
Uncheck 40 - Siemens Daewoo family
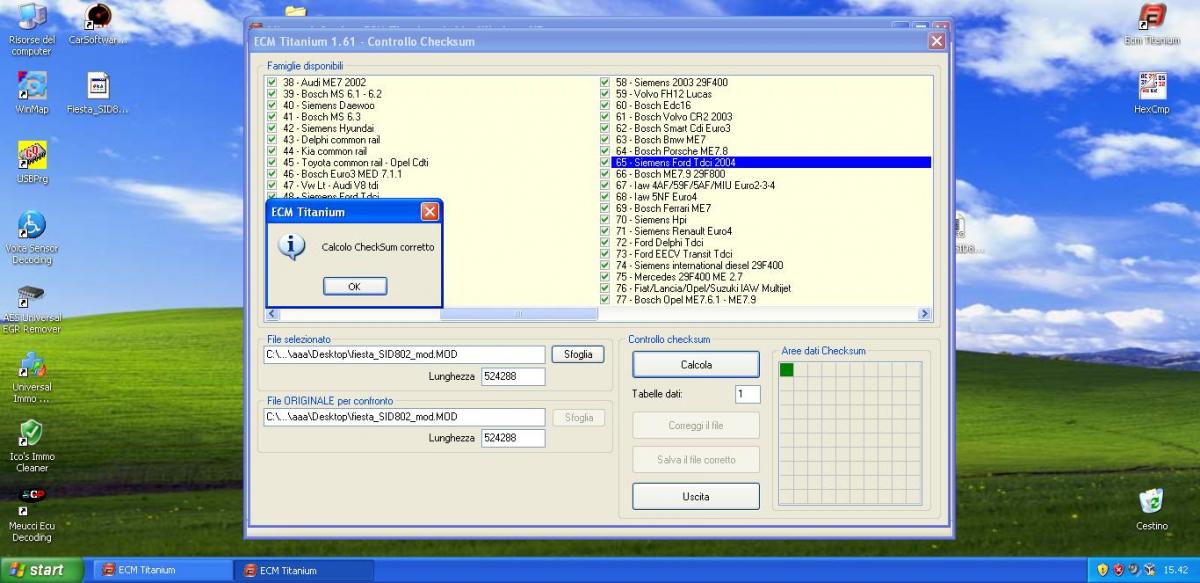click(x=272, y=105)
